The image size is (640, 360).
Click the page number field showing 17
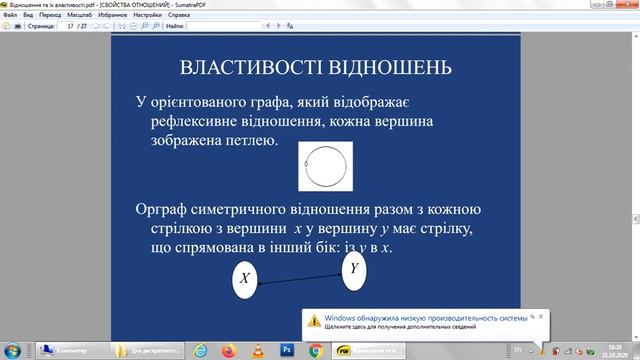click(x=67, y=26)
